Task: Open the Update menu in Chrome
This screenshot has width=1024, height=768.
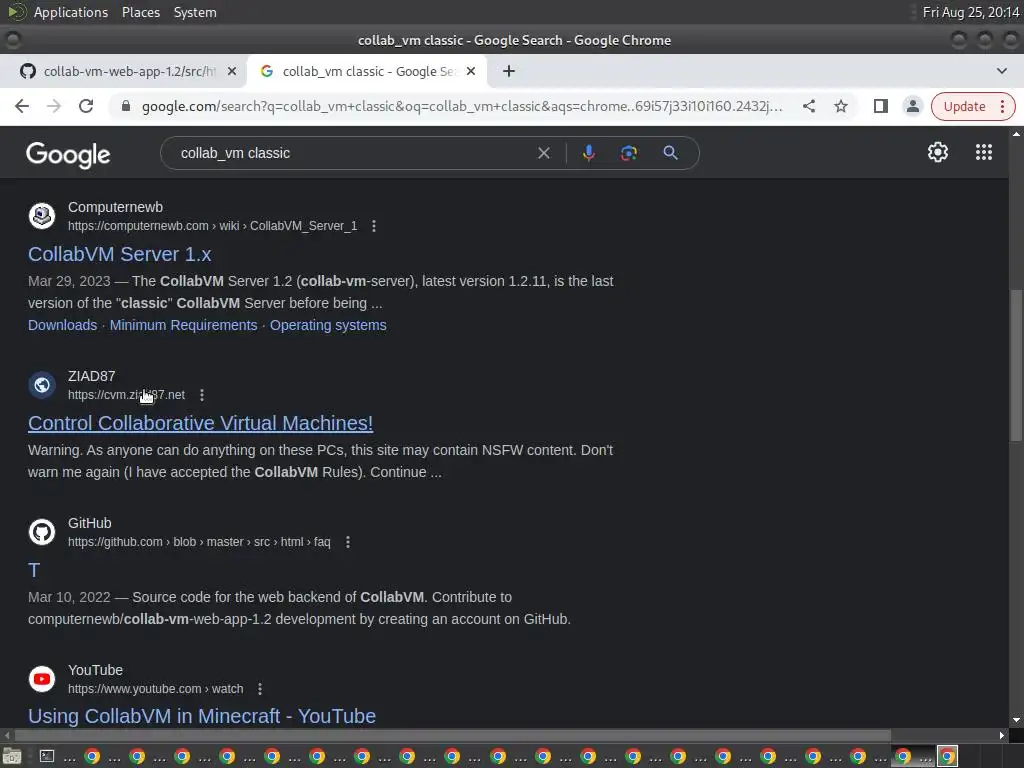Action: (973, 106)
